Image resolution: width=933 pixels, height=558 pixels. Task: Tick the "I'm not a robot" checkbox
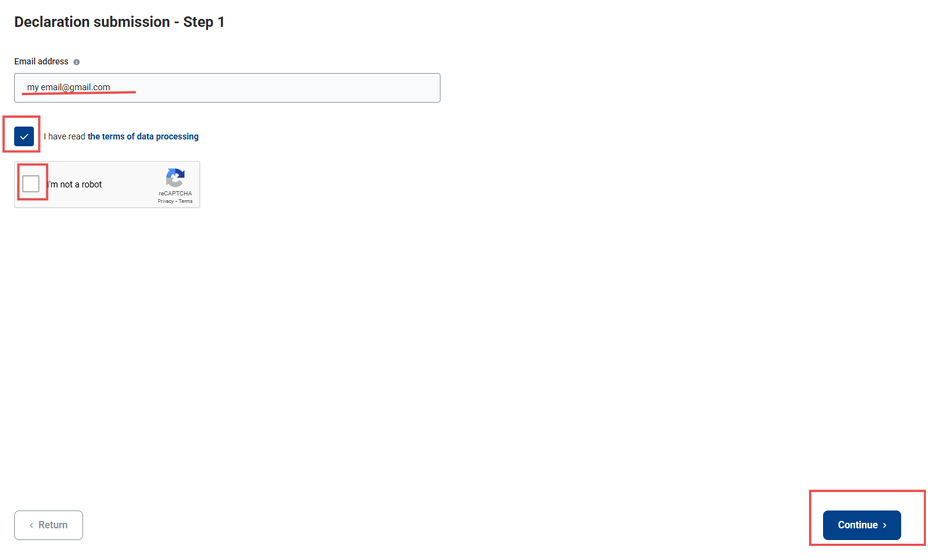point(31,184)
